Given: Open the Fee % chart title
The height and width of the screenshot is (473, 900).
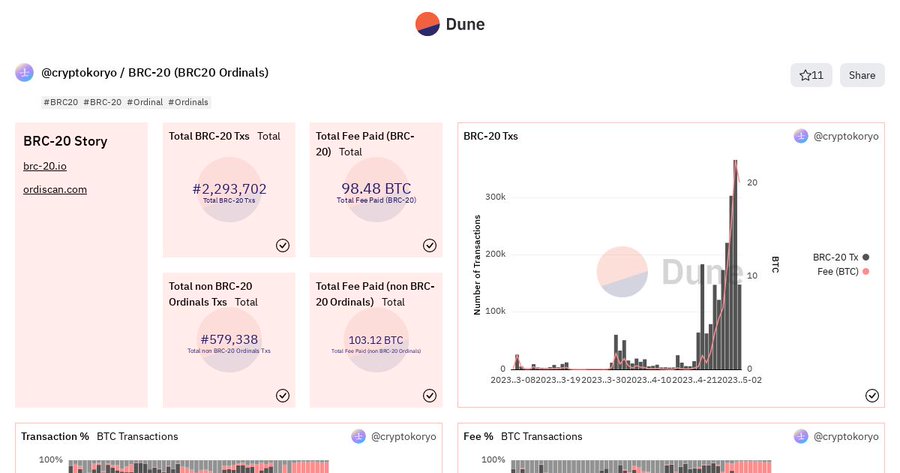Looking at the screenshot, I should click(x=478, y=436).
